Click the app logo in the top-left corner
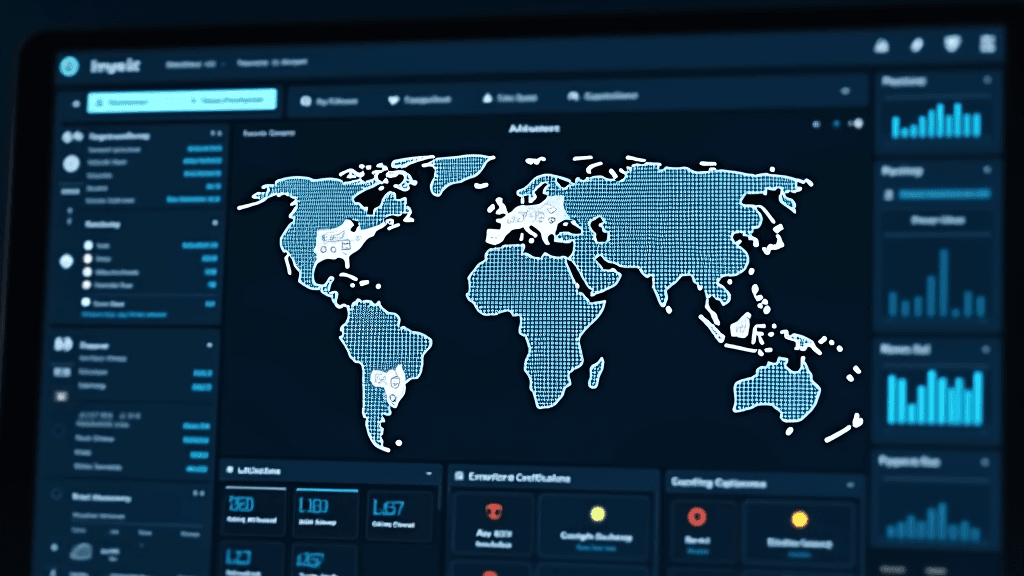This screenshot has width=1024, height=576. [68, 62]
